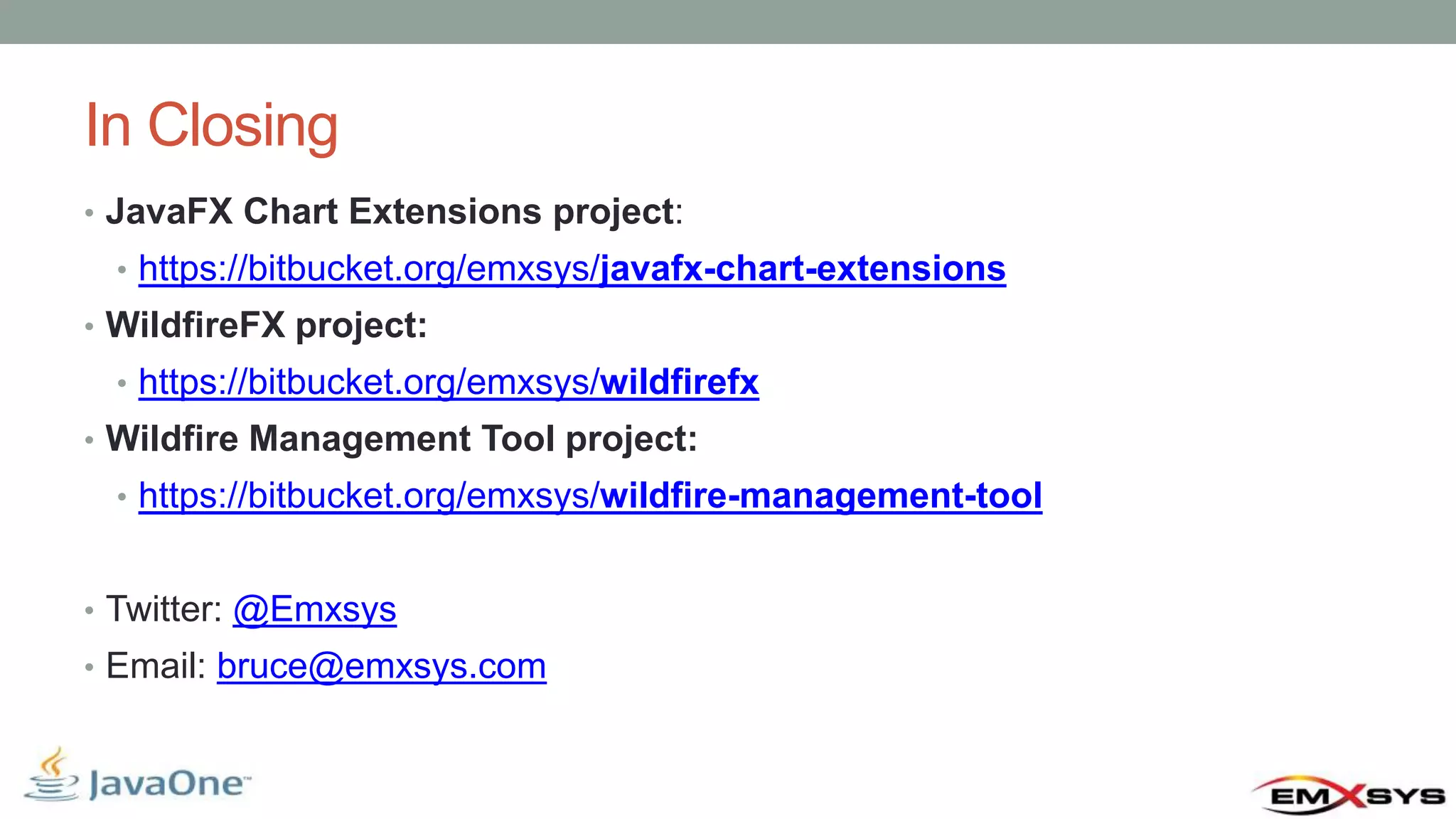The image size is (1456, 819).
Task: Click the 'Twitter:' label text
Action: click(x=164, y=610)
